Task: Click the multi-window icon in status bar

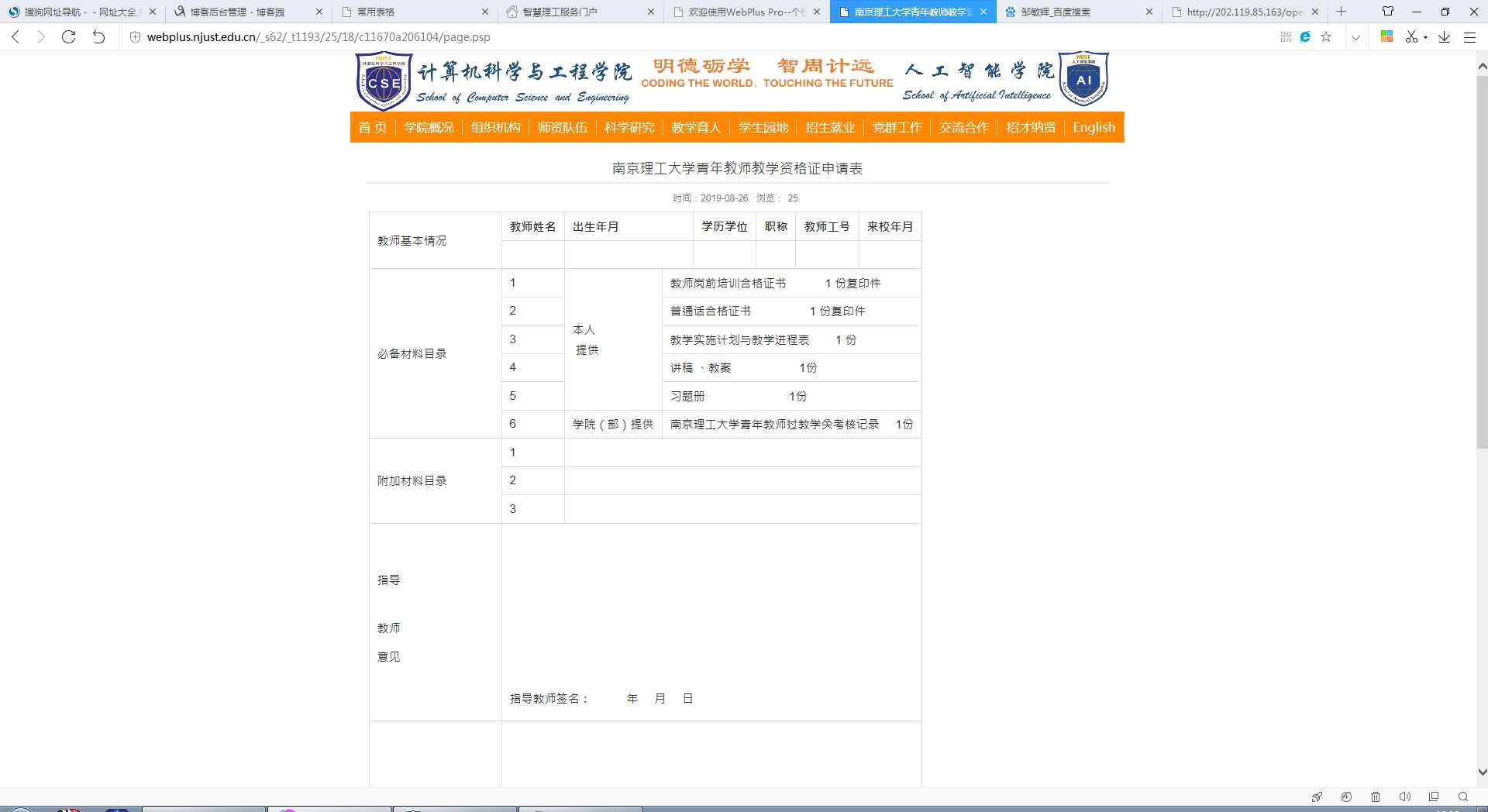Action: [x=1434, y=797]
